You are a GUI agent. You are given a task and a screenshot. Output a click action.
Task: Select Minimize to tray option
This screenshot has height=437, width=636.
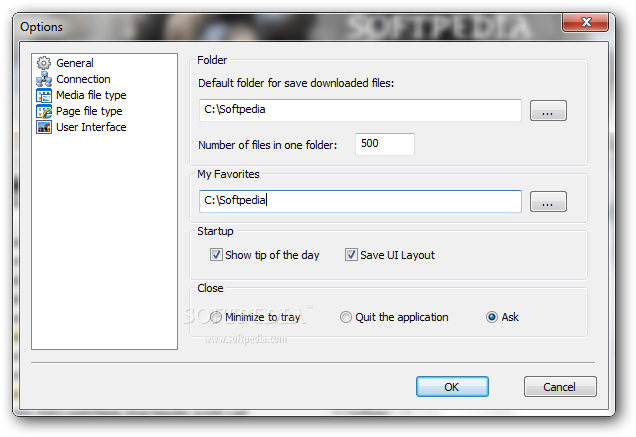coord(216,317)
